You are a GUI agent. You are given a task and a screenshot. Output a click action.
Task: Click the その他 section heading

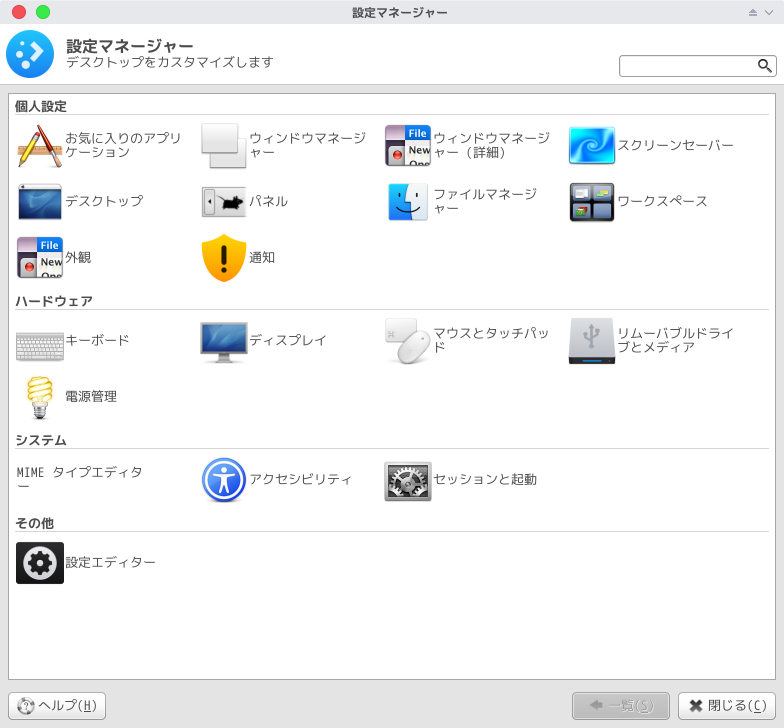click(34, 523)
